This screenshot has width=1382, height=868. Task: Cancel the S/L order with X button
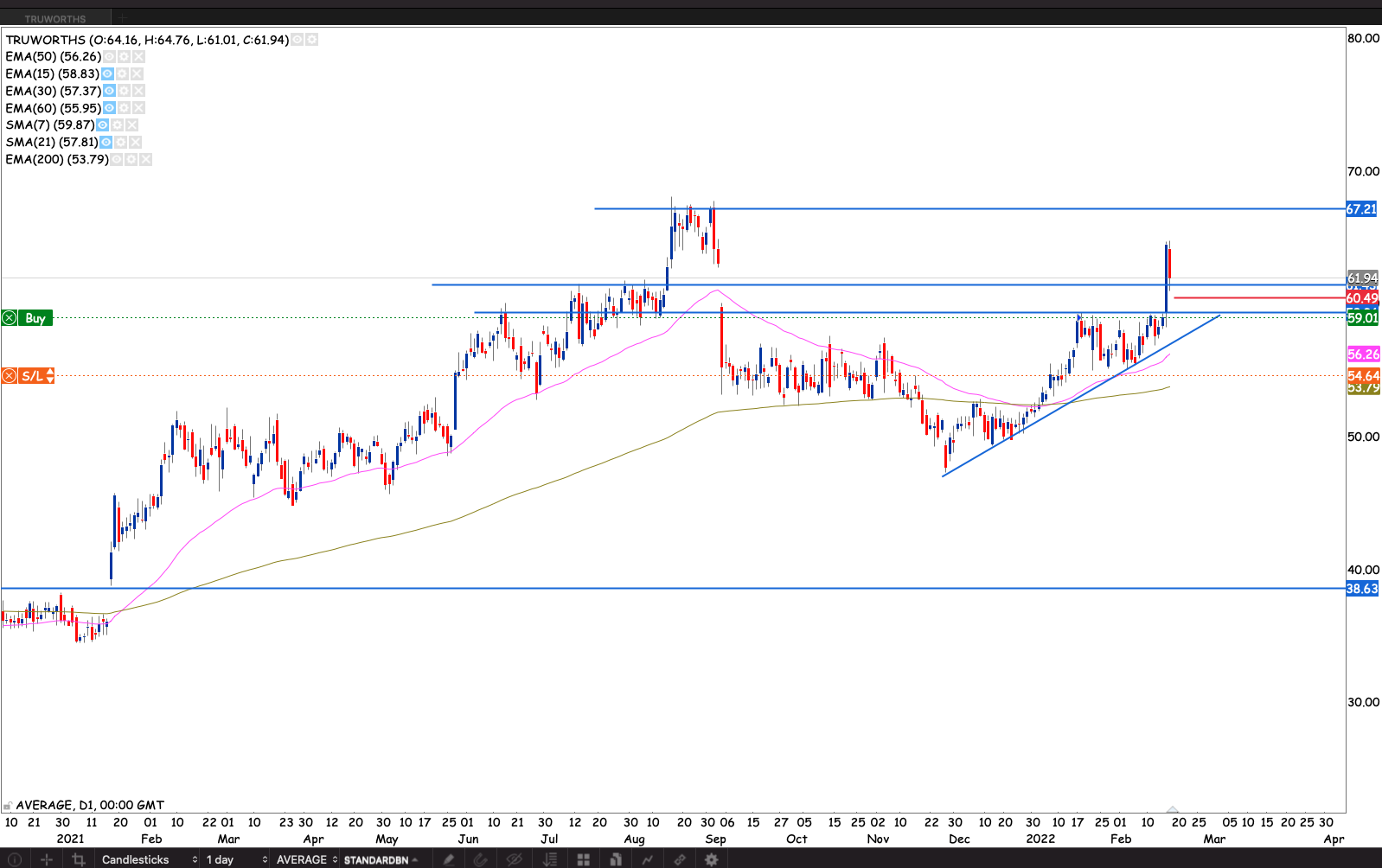(9, 375)
